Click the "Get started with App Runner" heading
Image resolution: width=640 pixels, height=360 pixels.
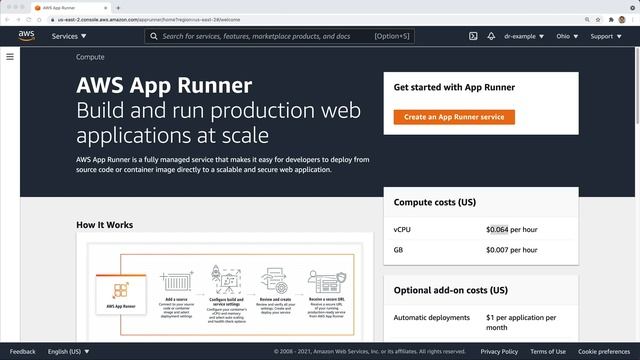click(x=454, y=87)
